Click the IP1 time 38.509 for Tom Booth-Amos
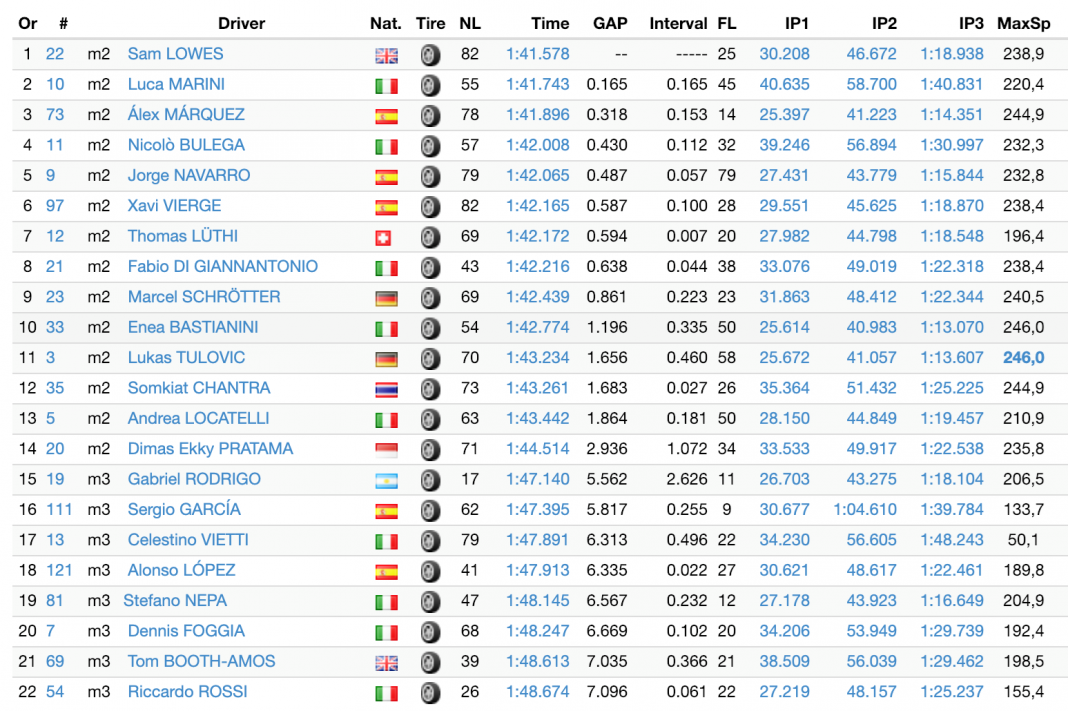 [x=784, y=661]
